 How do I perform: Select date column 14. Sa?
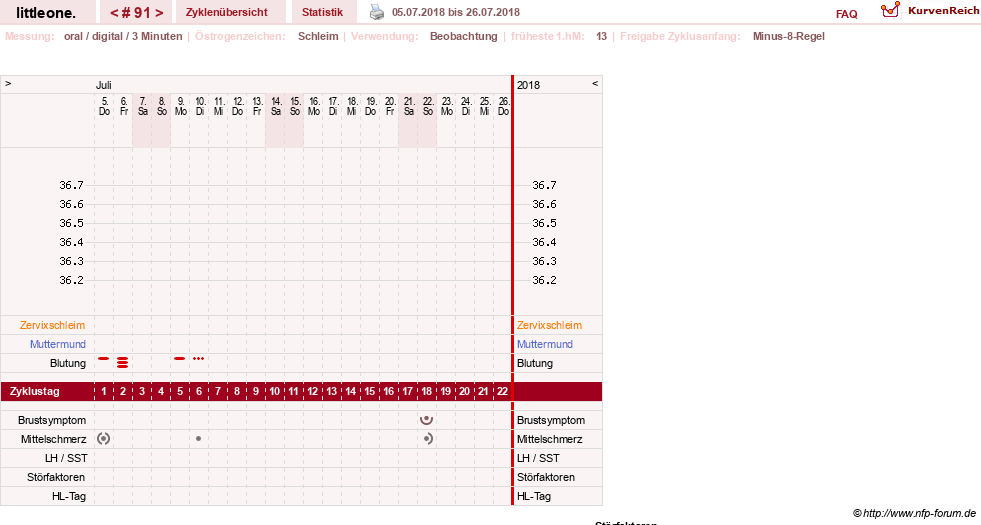(275, 106)
